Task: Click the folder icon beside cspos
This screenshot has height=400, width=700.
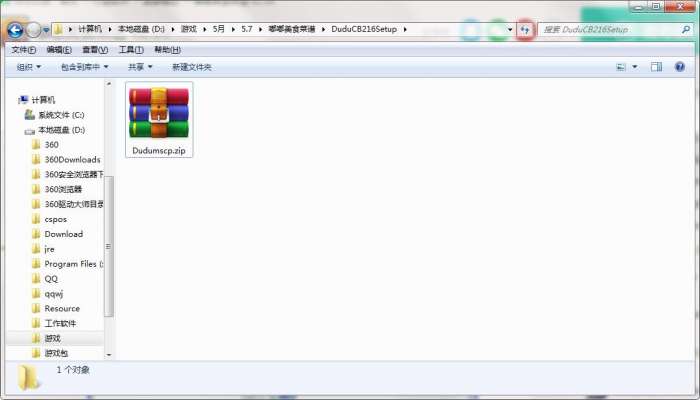Action: tap(37, 219)
